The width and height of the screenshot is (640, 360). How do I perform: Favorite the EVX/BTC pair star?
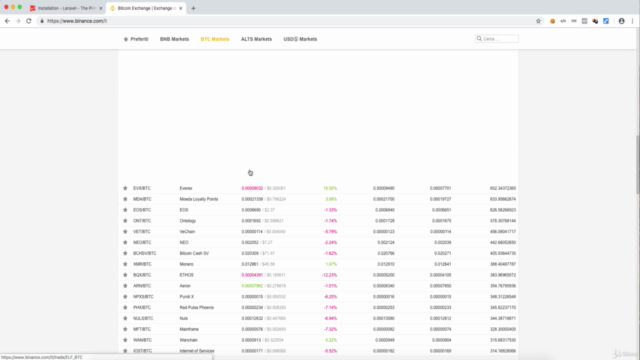(x=125, y=188)
